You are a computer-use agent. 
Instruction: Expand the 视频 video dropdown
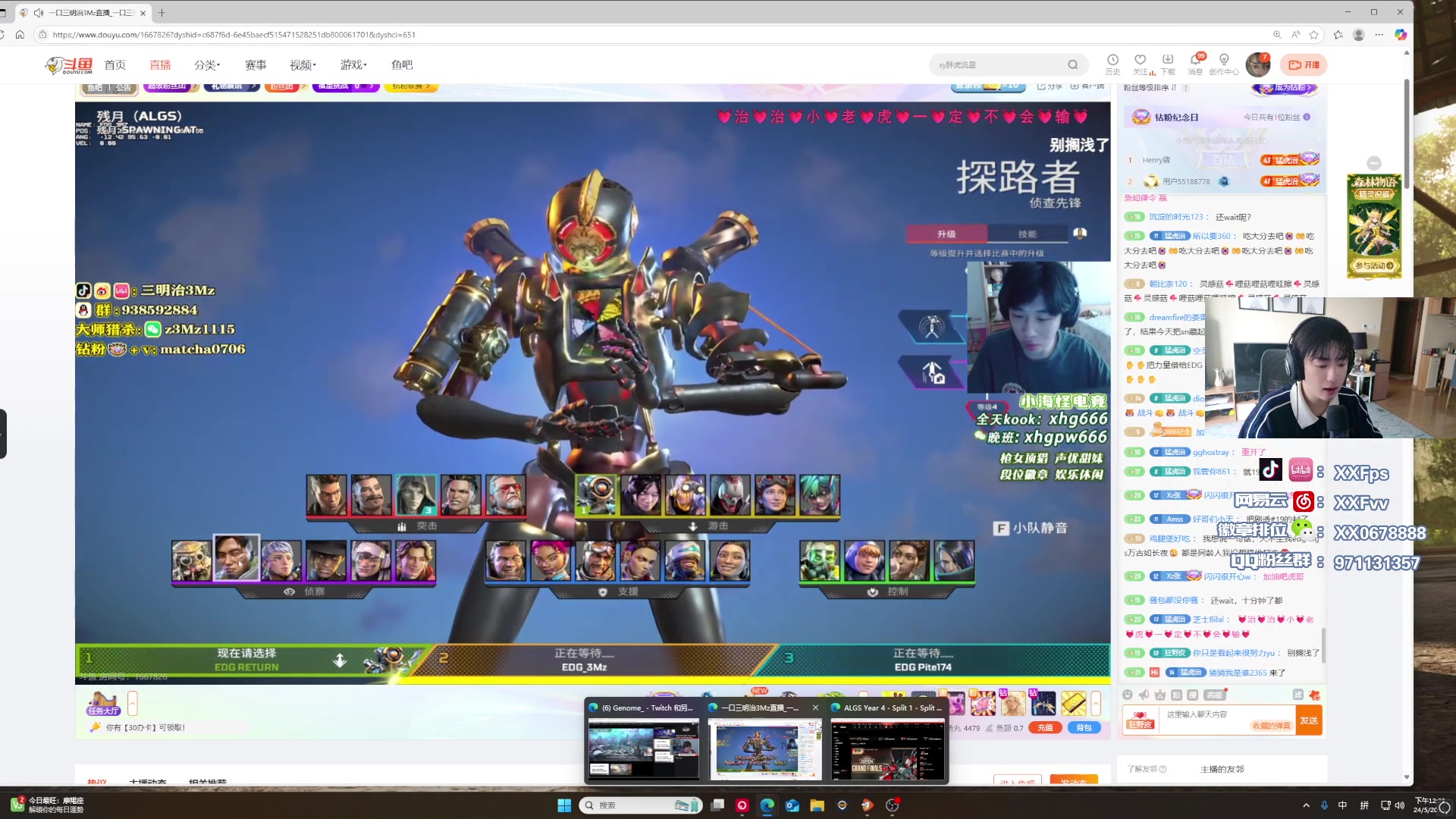(303, 65)
